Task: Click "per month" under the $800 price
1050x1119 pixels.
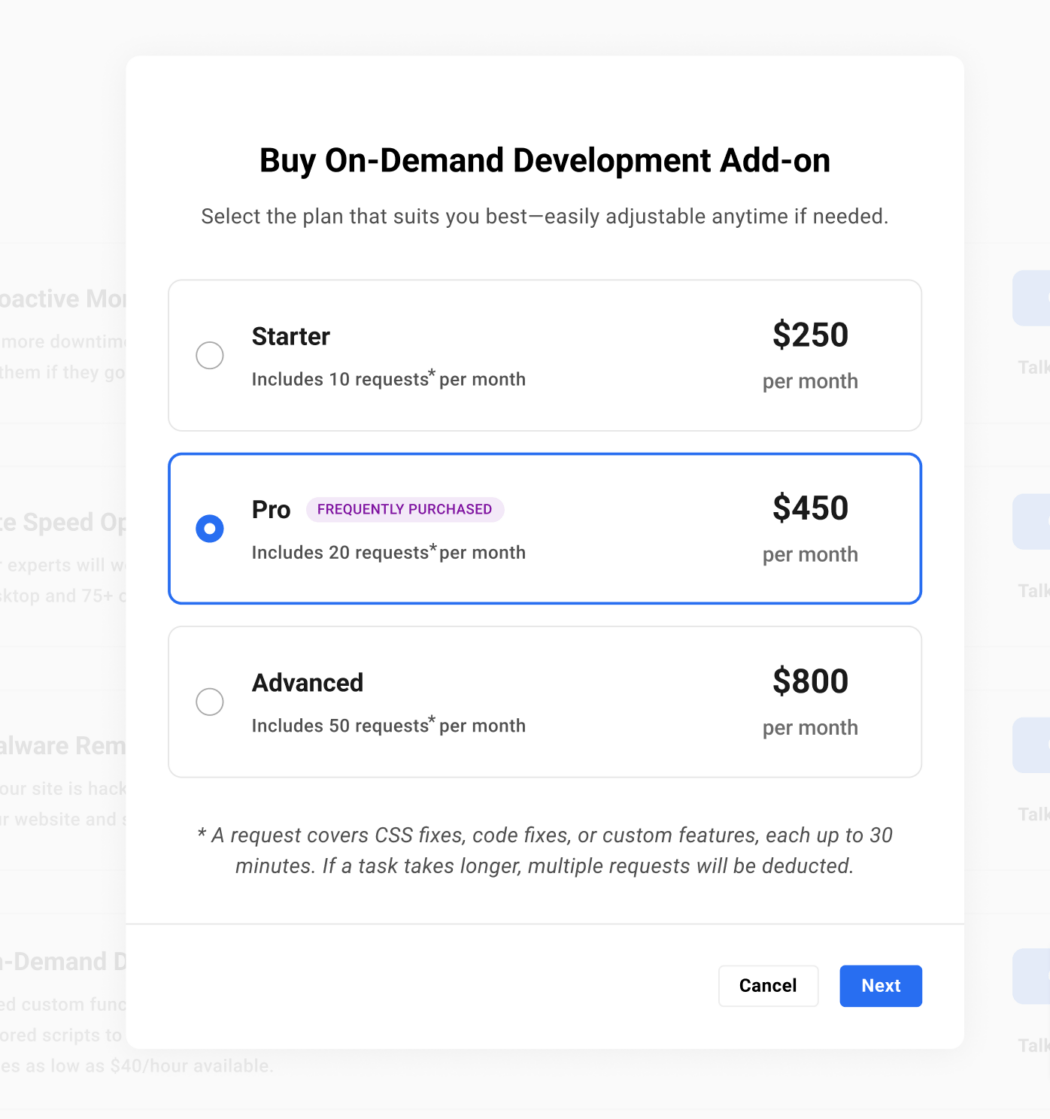Action: [x=810, y=728]
